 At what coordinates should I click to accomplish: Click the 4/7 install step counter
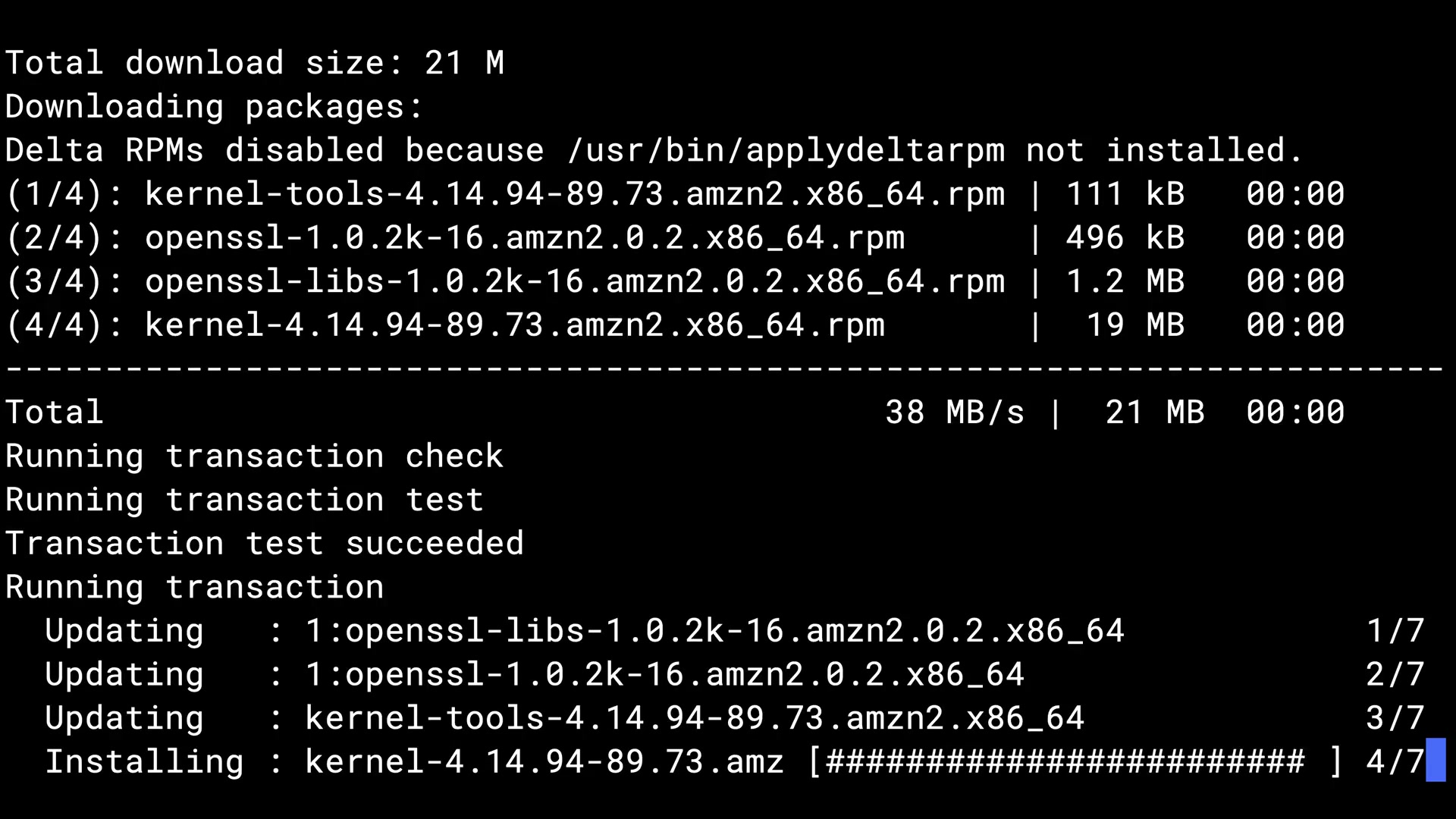pyautogui.click(x=1395, y=761)
